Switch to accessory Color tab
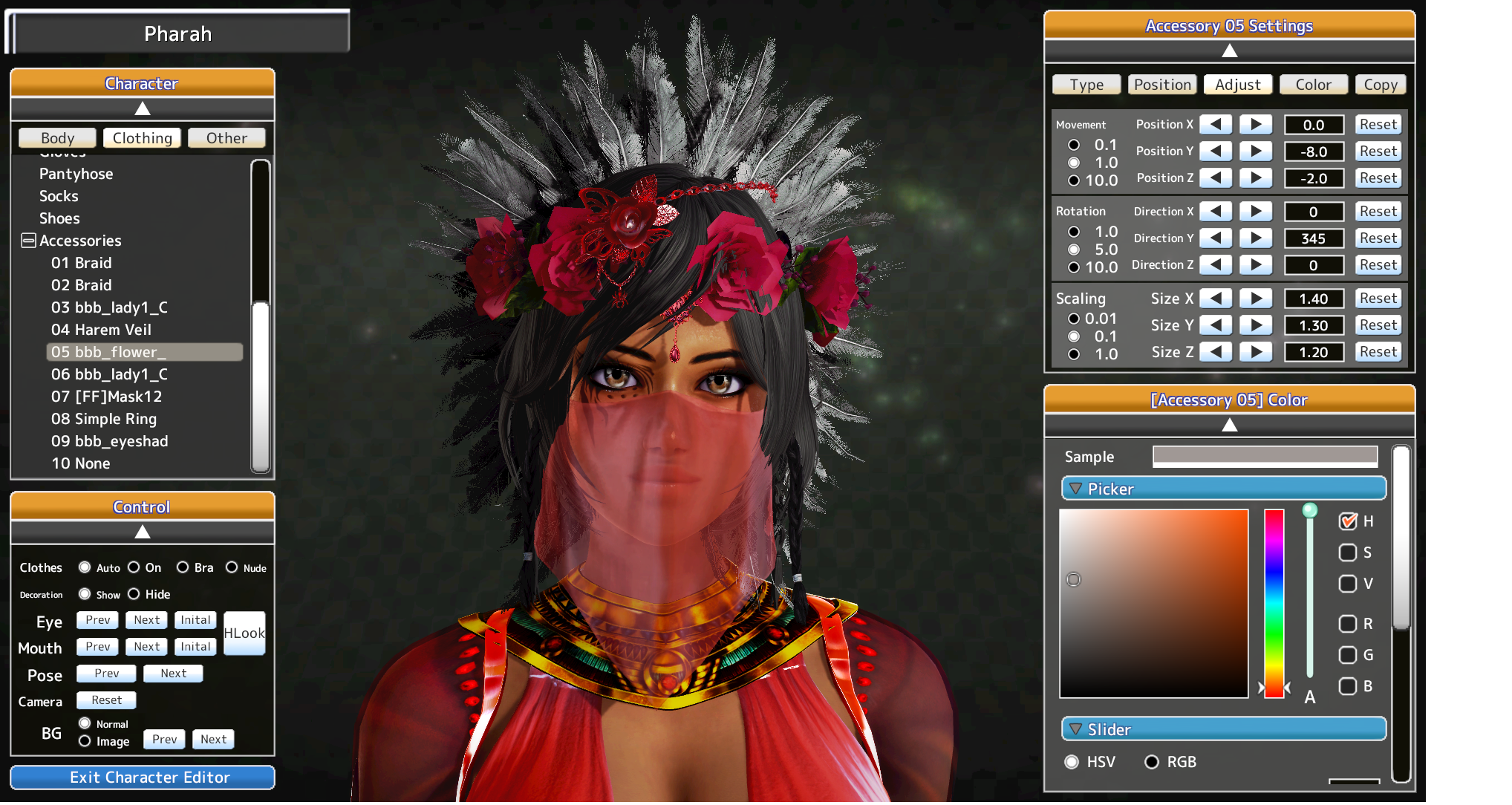The image size is (1512, 805). pyautogui.click(x=1313, y=85)
